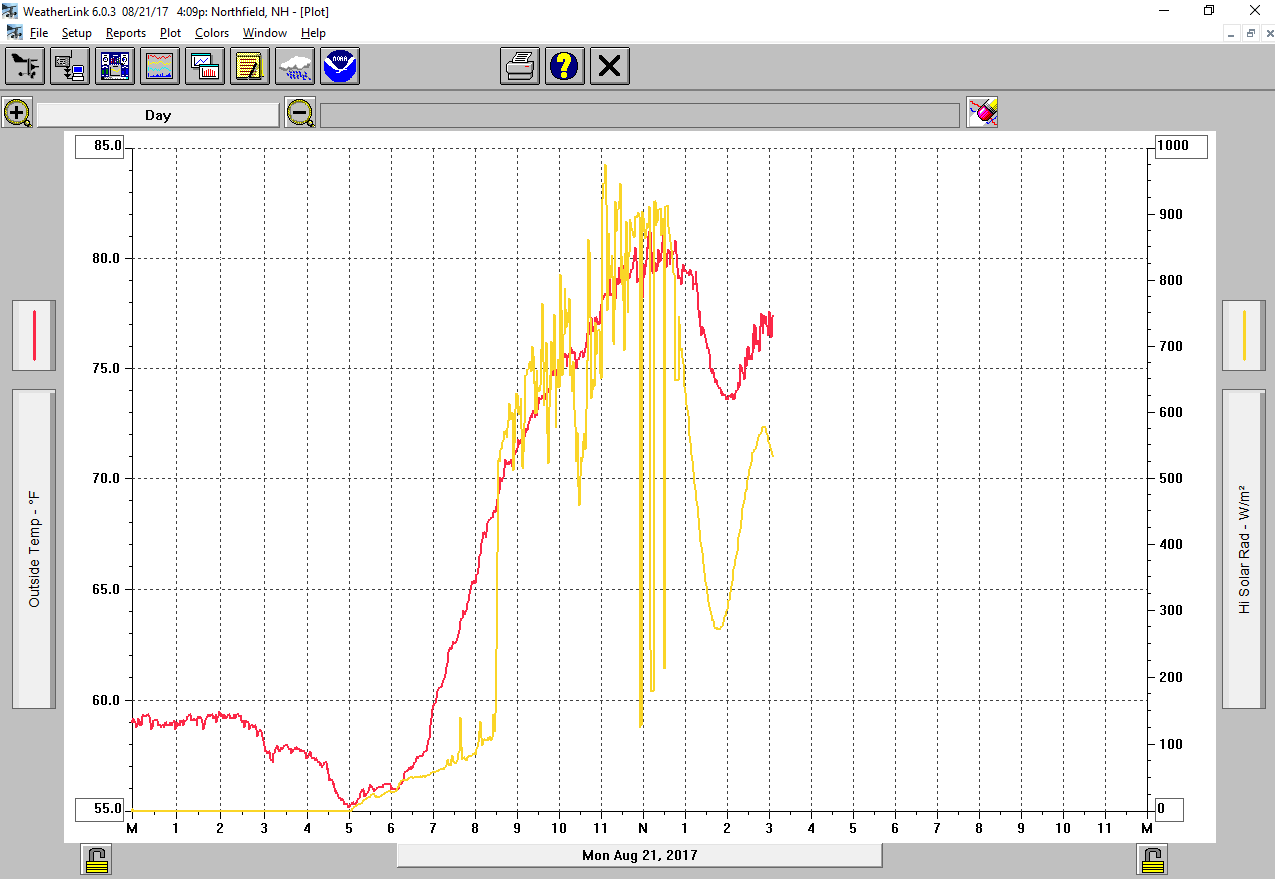Click the 1000 upper solar scale field
Screen dimensions: 1275x879
click(1180, 146)
